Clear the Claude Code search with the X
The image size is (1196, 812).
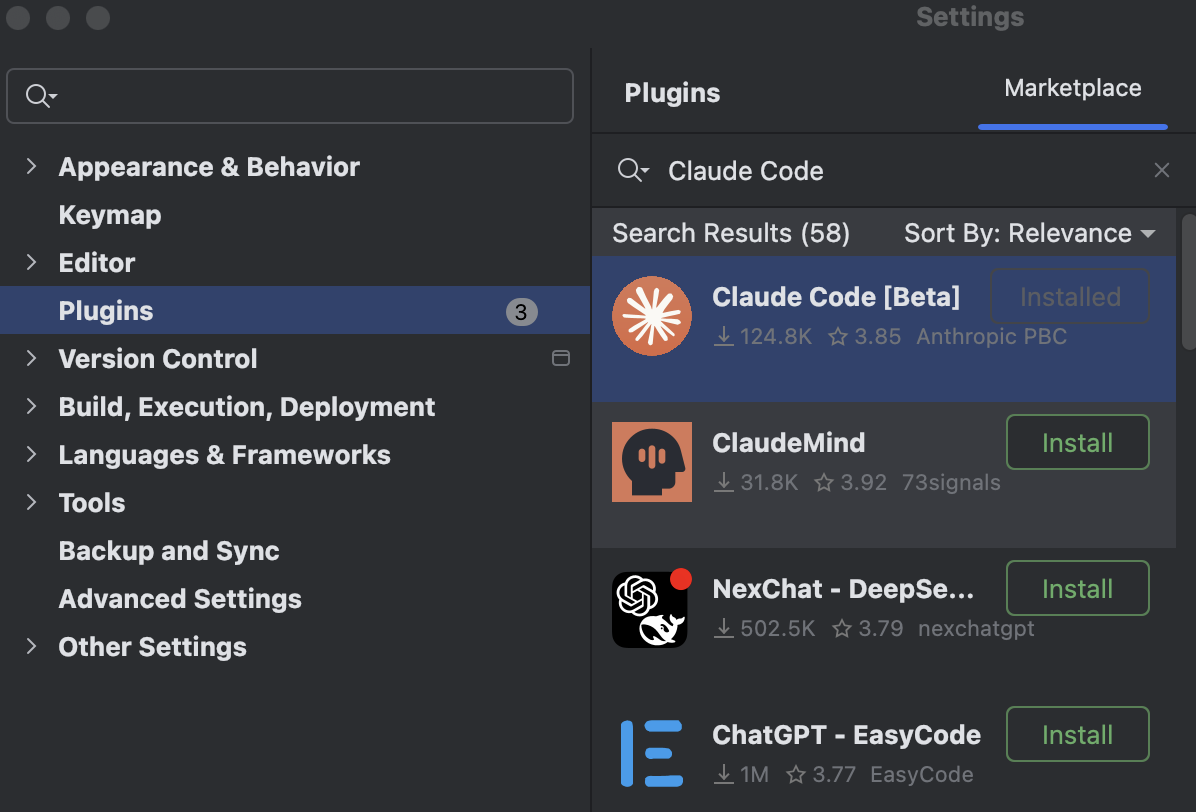pyautogui.click(x=1162, y=170)
